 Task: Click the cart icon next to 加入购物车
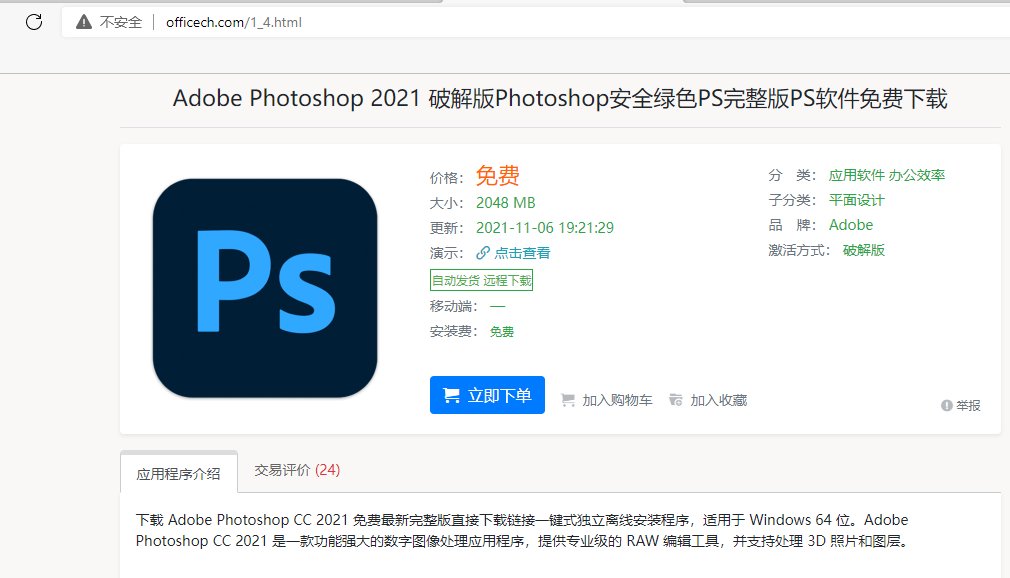[x=567, y=399]
